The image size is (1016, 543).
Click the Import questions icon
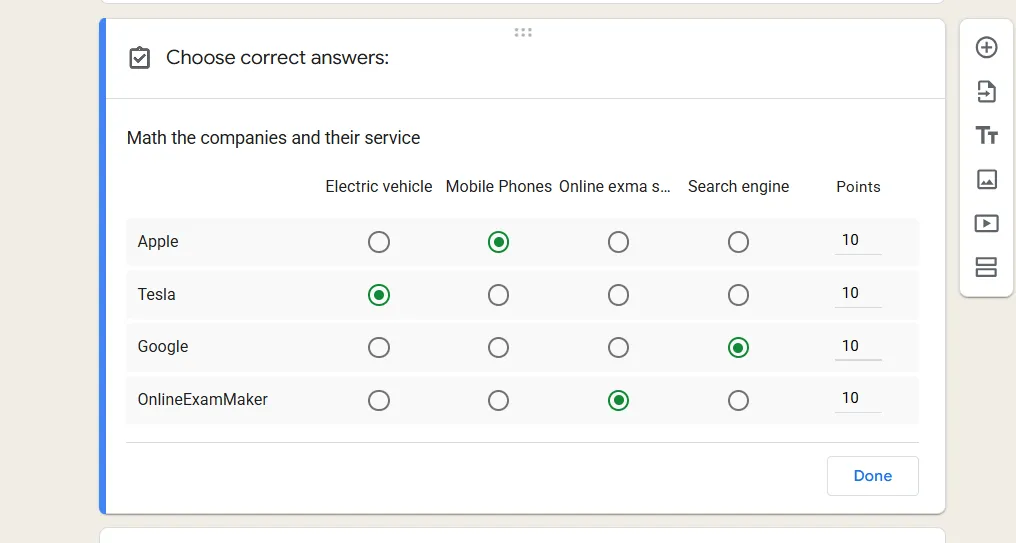click(986, 91)
